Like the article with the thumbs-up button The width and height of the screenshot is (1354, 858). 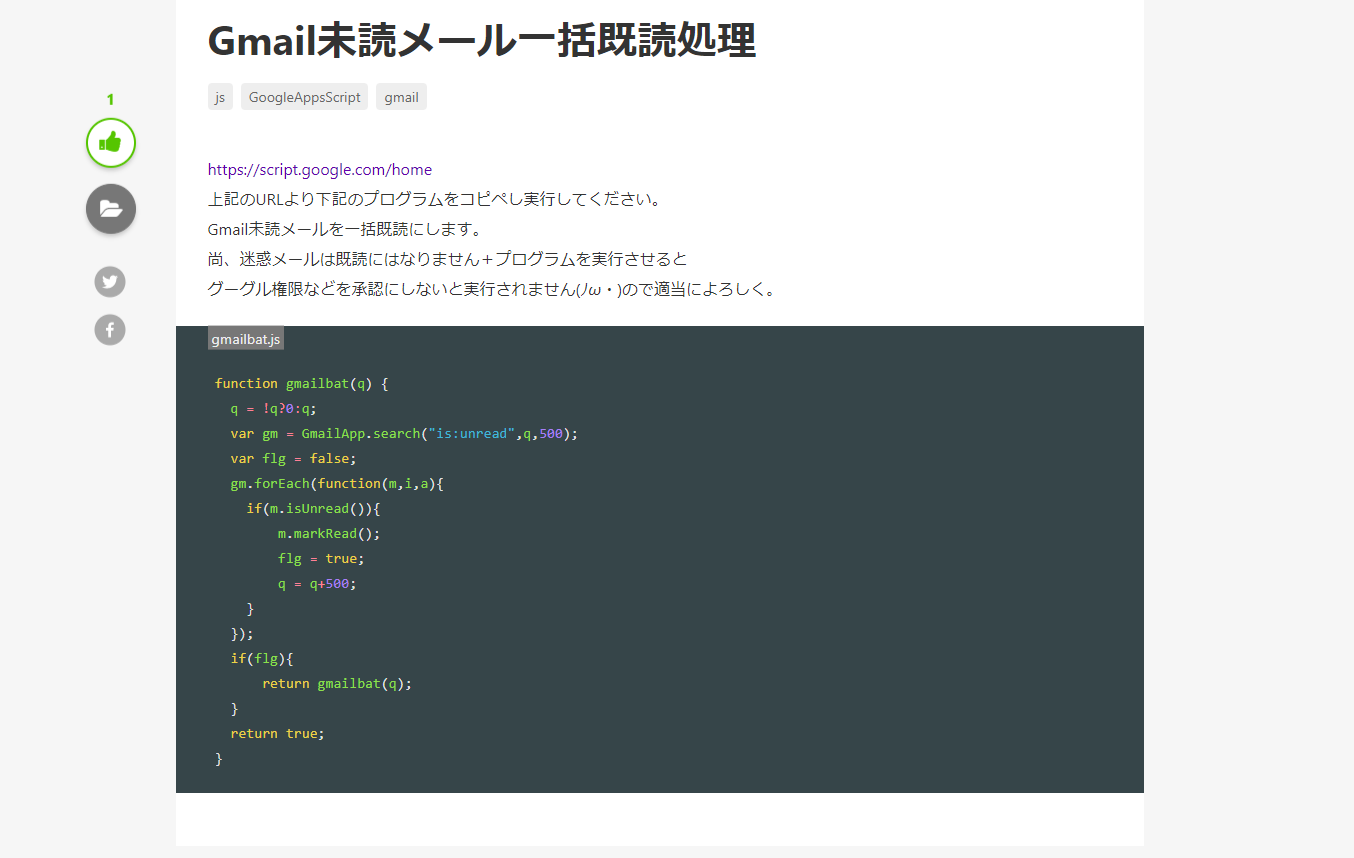tap(110, 143)
